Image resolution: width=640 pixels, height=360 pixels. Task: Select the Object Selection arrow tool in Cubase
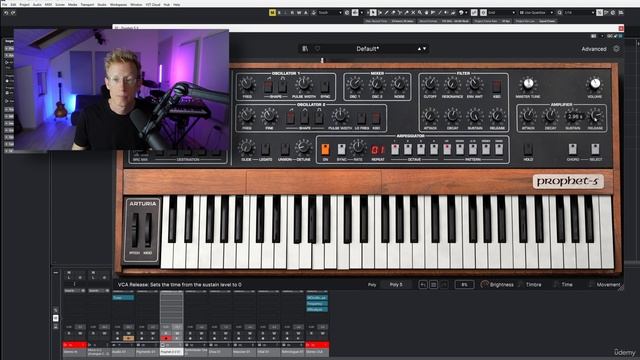pyautogui.click(x=373, y=13)
